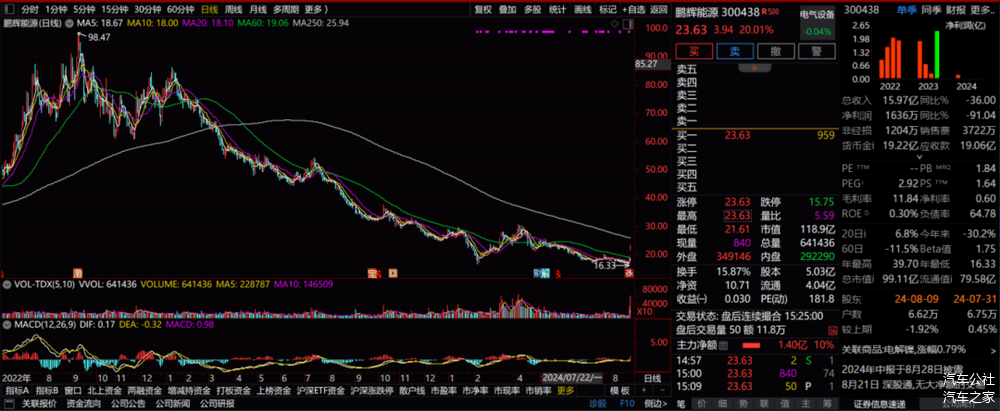Screen dimensions: 1000x411
Task: Click the red calendar icon by 盘后交易量
Action: click(832, 330)
